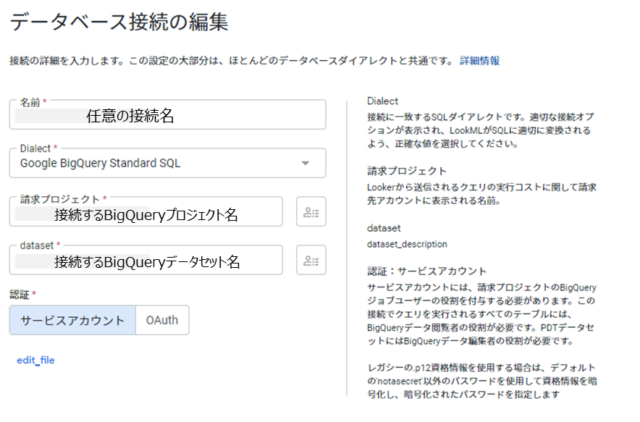Viewport: 640px width, 422px height.
Task: Open the 詳細情報 link
Action: pyautogui.click(x=480, y=61)
